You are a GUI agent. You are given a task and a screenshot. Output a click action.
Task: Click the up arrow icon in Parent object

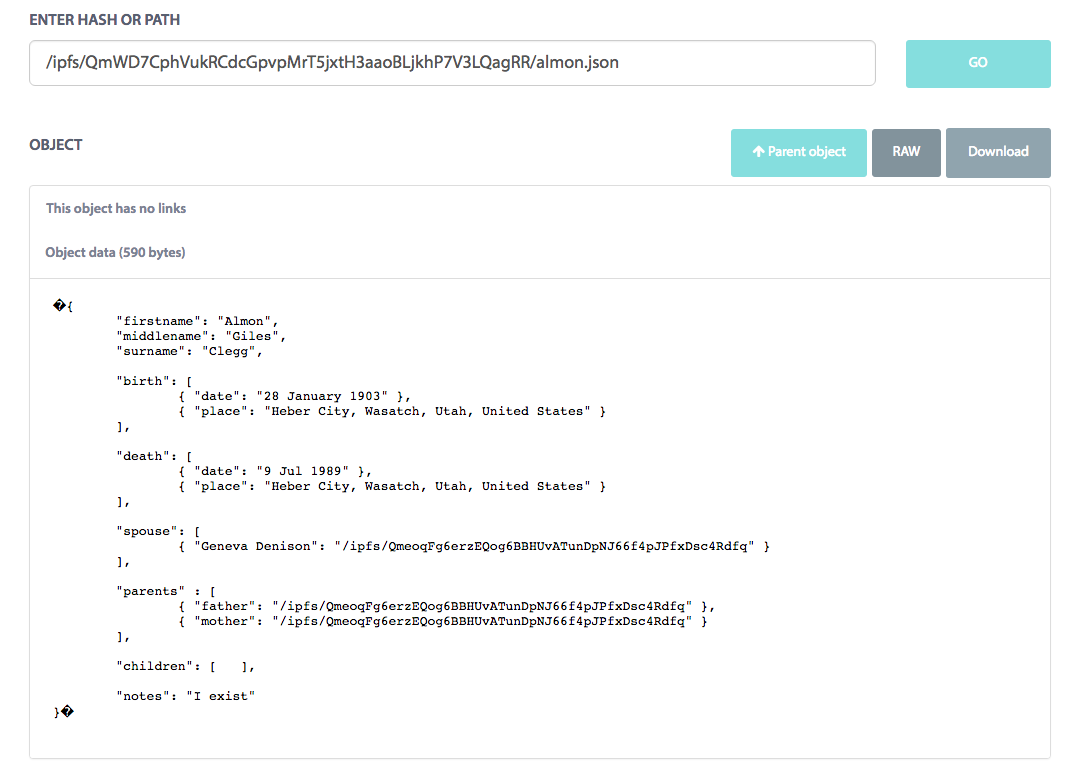tap(758, 151)
